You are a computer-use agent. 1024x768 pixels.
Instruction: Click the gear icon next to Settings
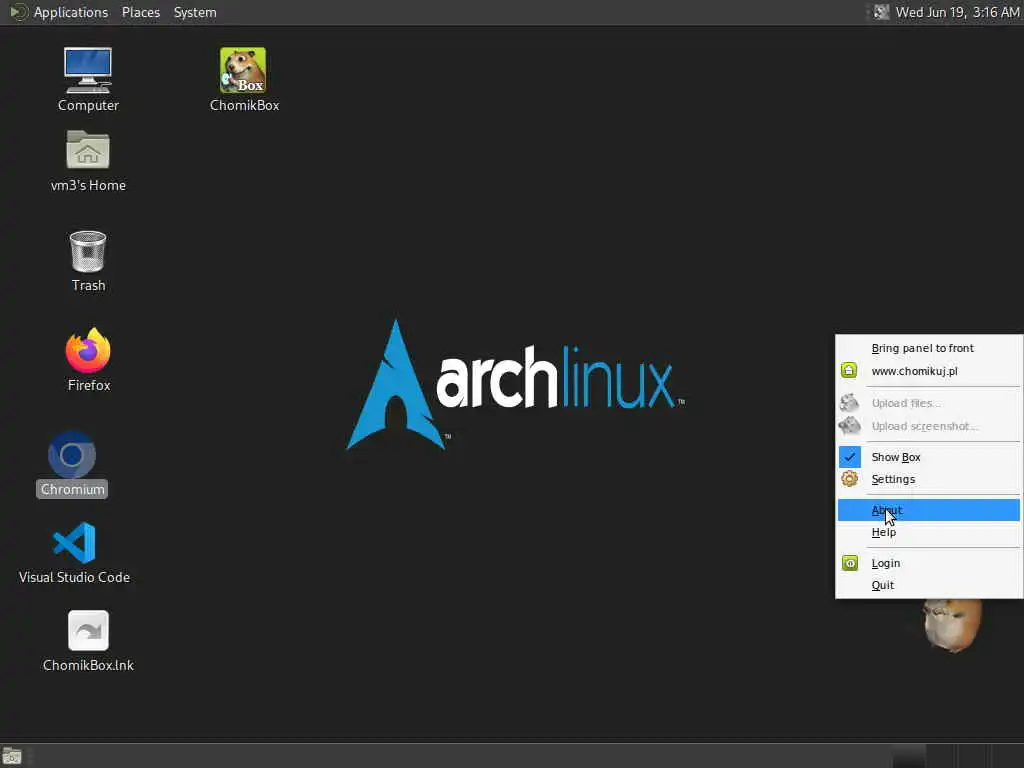coord(849,479)
